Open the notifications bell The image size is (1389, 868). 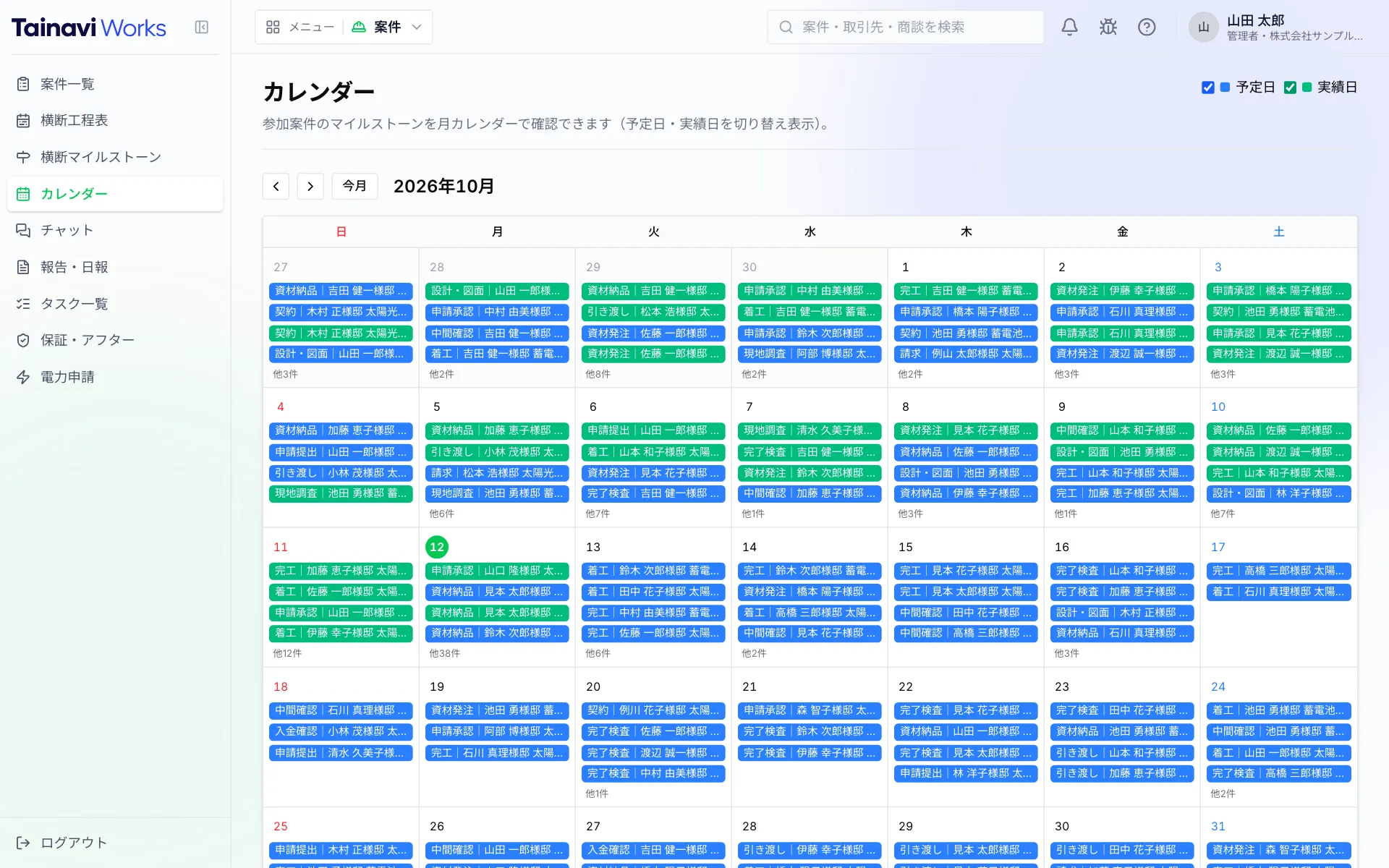point(1069,27)
